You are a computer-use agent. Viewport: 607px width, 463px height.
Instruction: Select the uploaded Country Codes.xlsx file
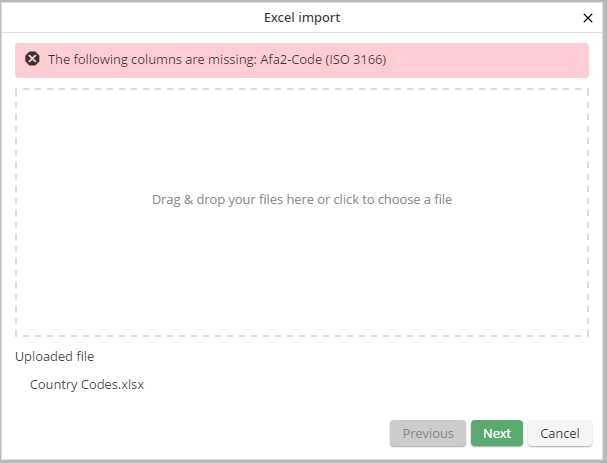[87, 384]
